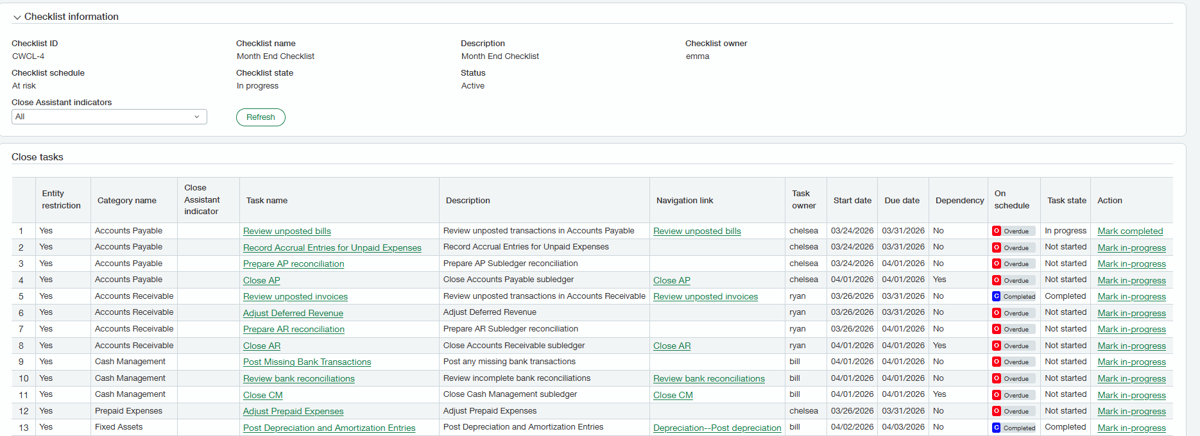Click blue Completed icon for Review unposted invoices

tap(996, 297)
